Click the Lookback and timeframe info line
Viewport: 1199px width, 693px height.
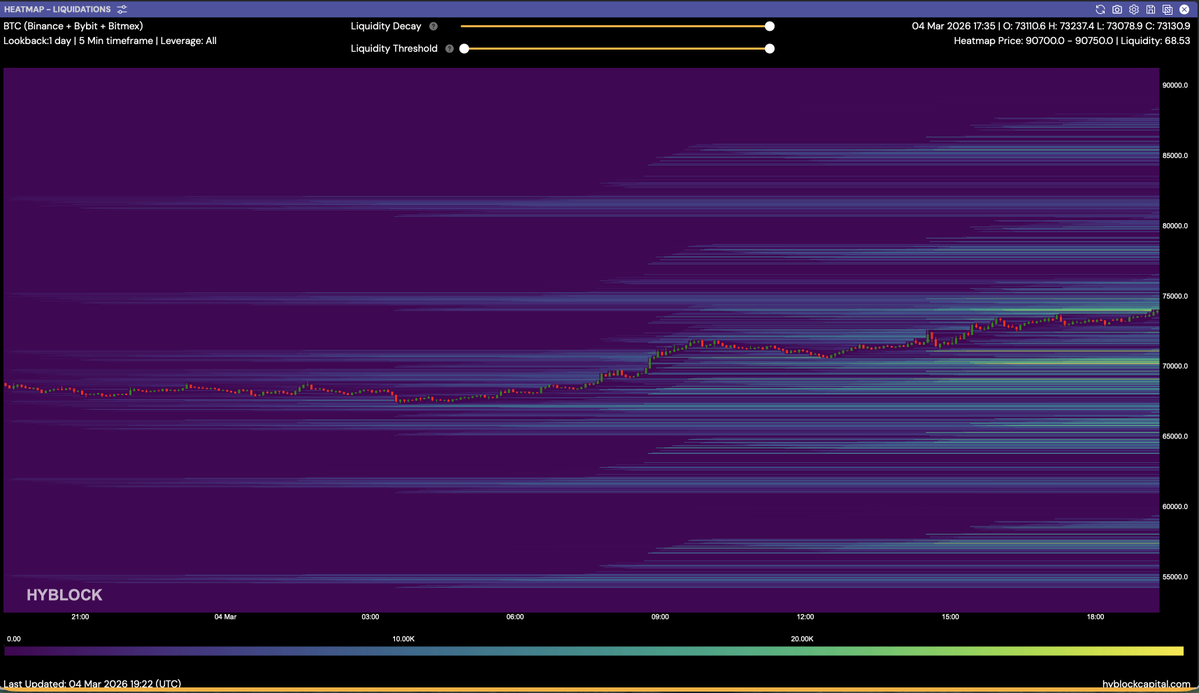110,41
